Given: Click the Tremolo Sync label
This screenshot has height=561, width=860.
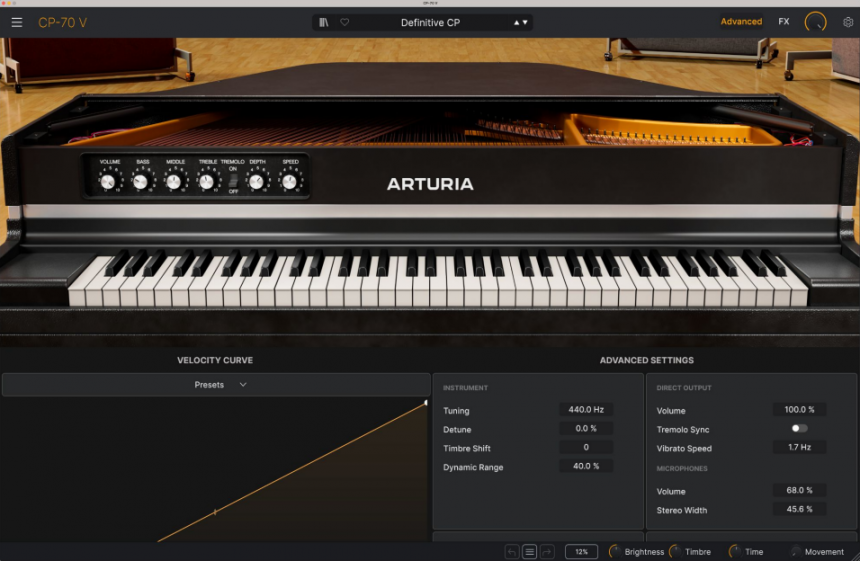Looking at the screenshot, I should (683, 429).
